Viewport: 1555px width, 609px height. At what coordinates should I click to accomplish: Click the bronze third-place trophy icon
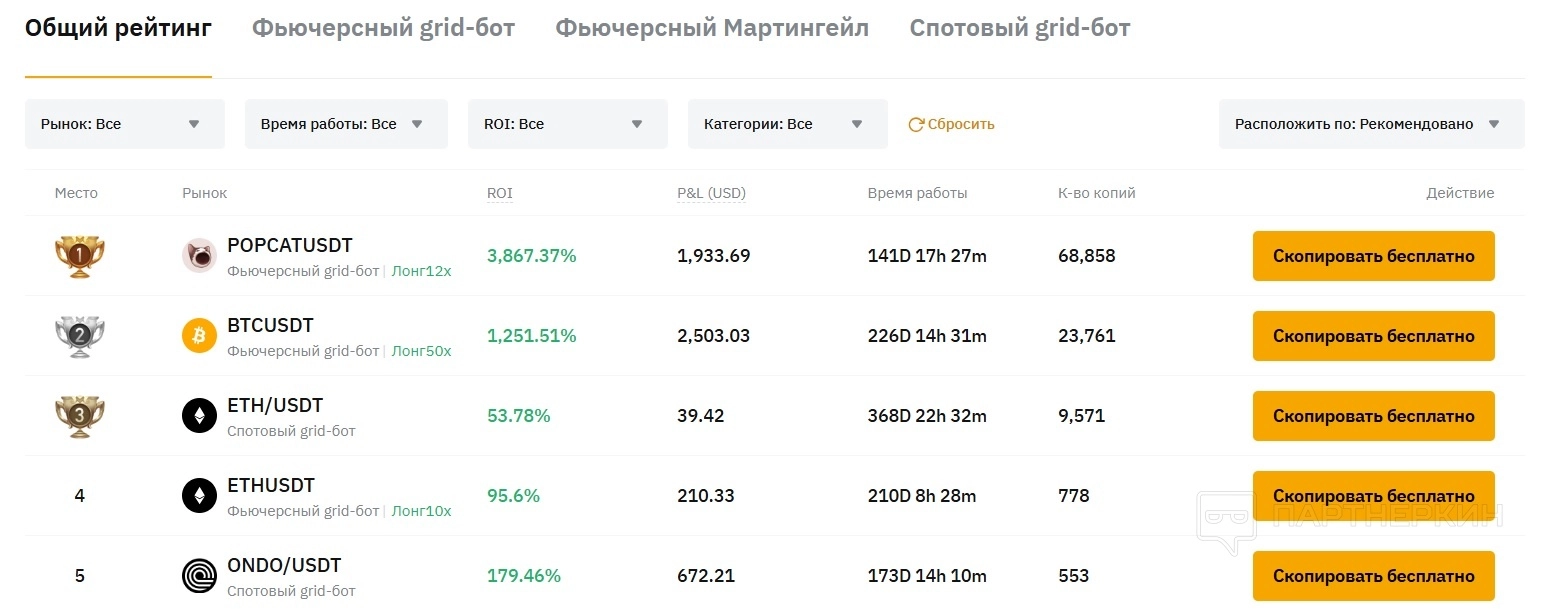[x=79, y=416]
